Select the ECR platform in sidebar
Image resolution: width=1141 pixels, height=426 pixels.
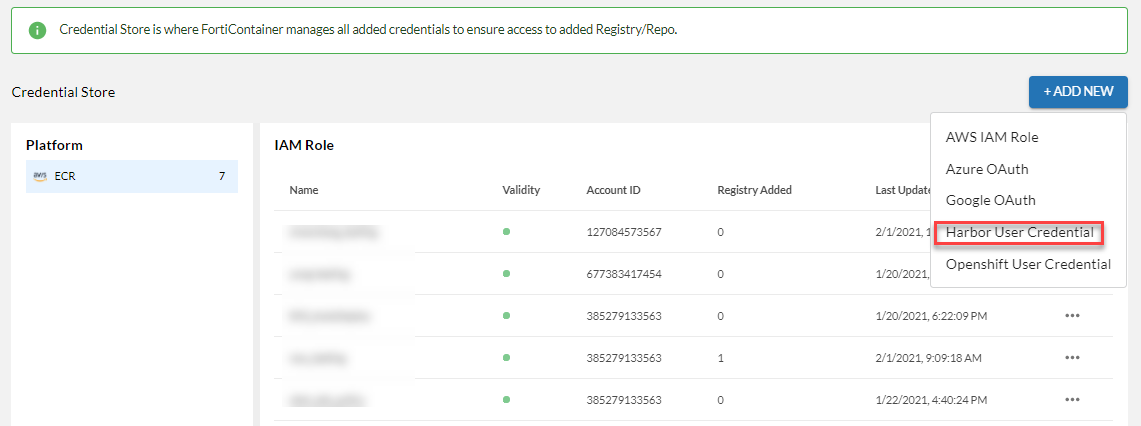click(x=131, y=176)
